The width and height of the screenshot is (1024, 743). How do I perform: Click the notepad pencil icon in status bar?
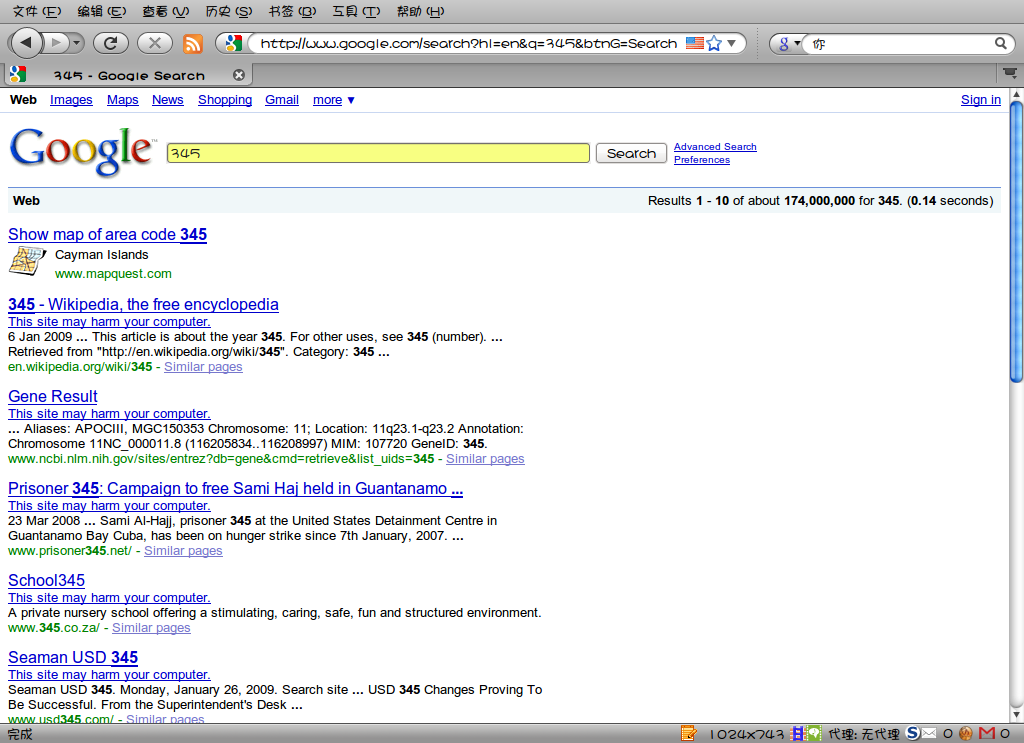(x=688, y=734)
